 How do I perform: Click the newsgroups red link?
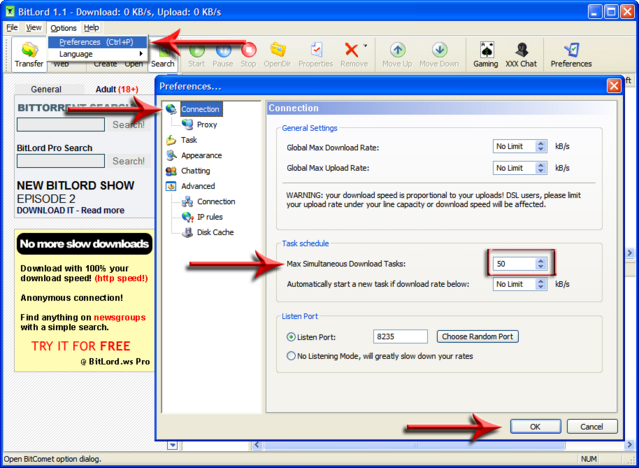click(119, 318)
